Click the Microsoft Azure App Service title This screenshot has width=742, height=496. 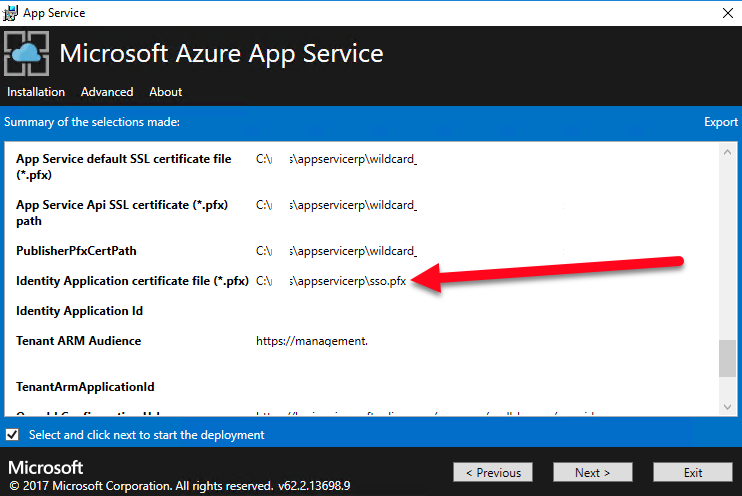coord(221,53)
